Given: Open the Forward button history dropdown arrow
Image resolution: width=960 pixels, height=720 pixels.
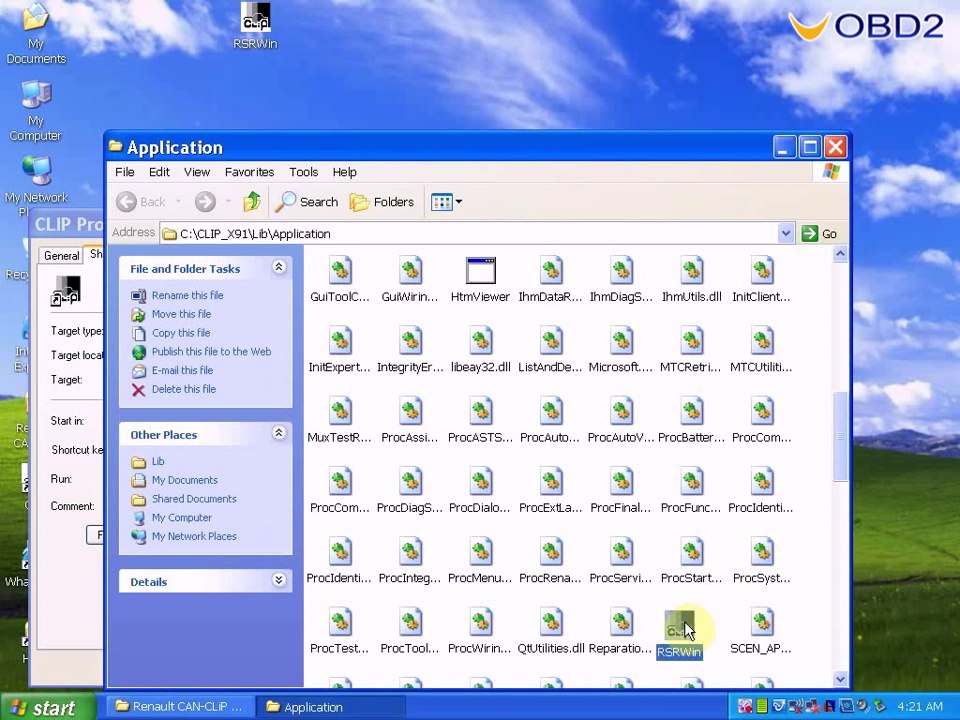Looking at the screenshot, I should coord(228,201).
